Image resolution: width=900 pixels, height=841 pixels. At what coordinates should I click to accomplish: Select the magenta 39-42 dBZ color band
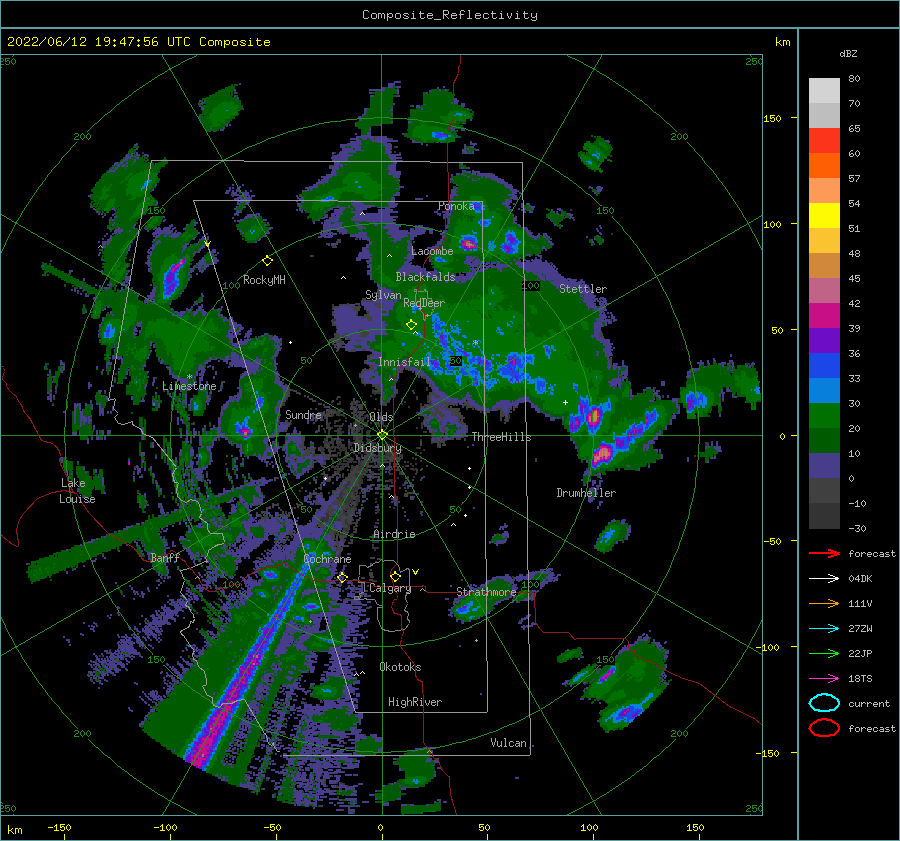click(x=824, y=316)
